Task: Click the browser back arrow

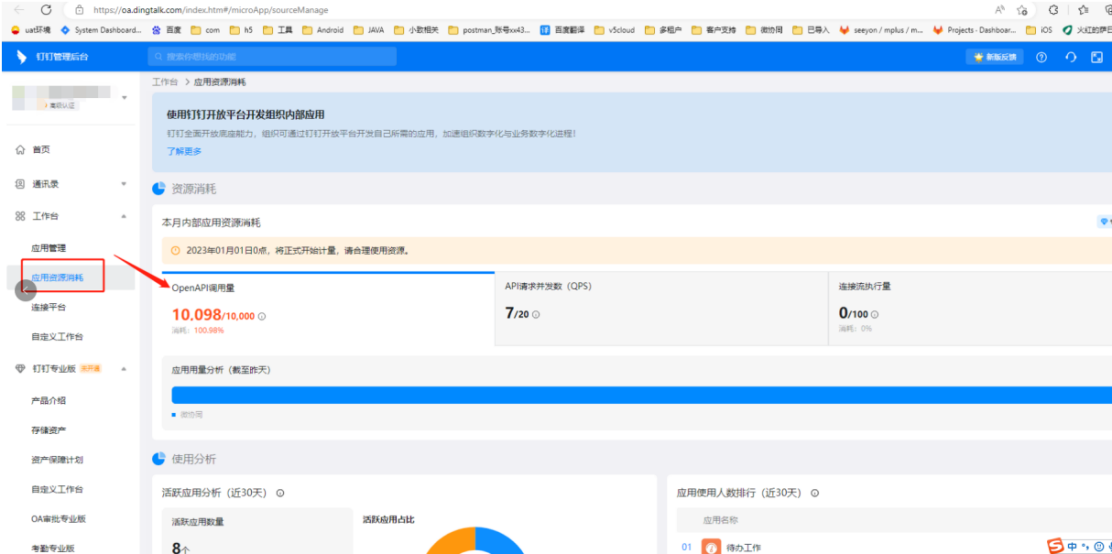Action: click(x=19, y=10)
